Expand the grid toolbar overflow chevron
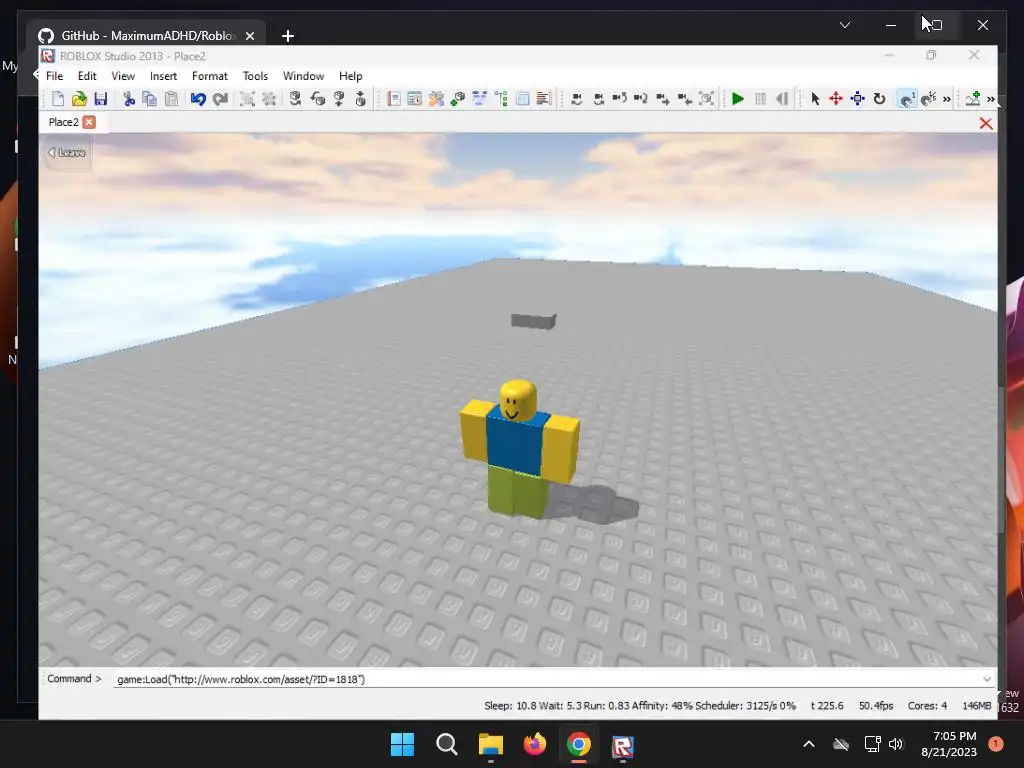 [x=947, y=99]
